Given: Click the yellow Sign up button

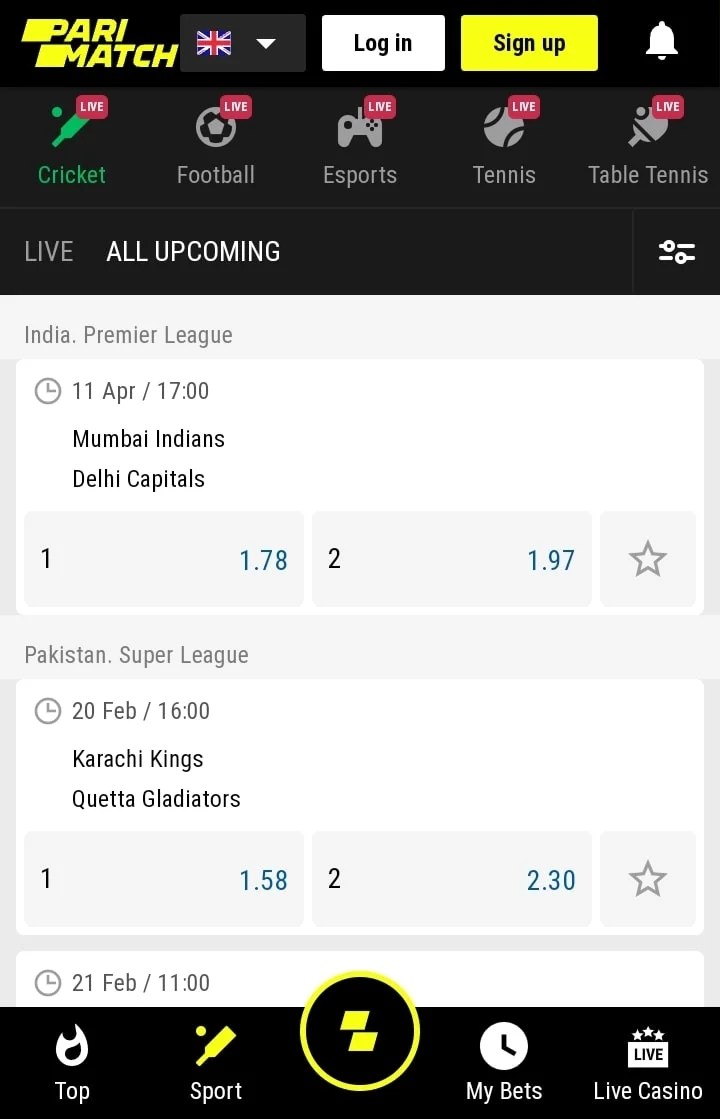Looking at the screenshot, I should [529, 43].
